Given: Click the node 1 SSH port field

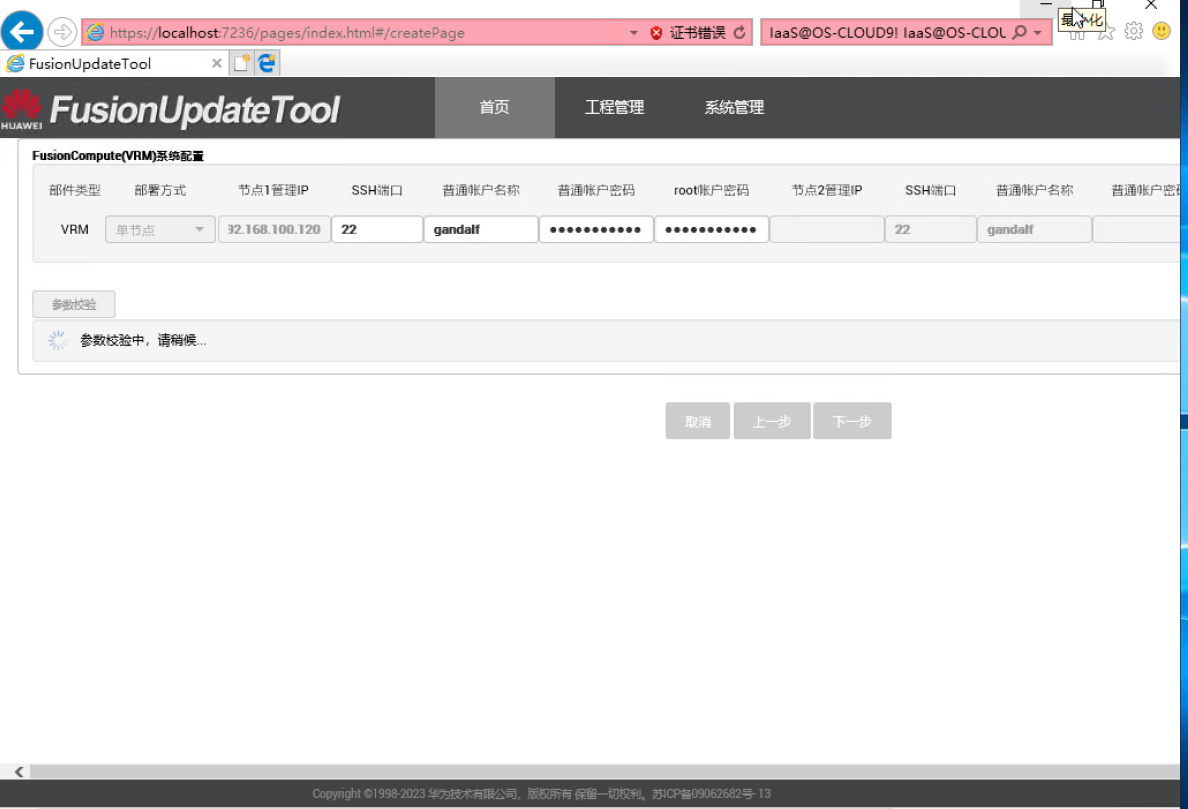Looking at the screenshot, I should 377,230.
